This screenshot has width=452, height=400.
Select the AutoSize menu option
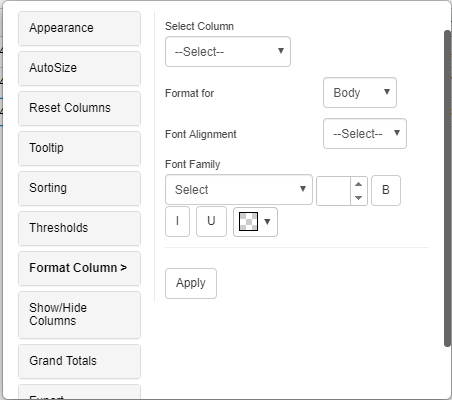pos(79,68)
